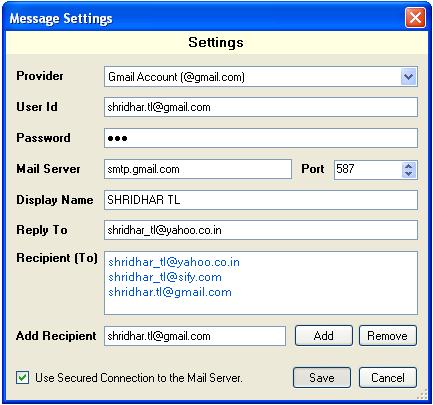Click the Port number field

point(368,169)
